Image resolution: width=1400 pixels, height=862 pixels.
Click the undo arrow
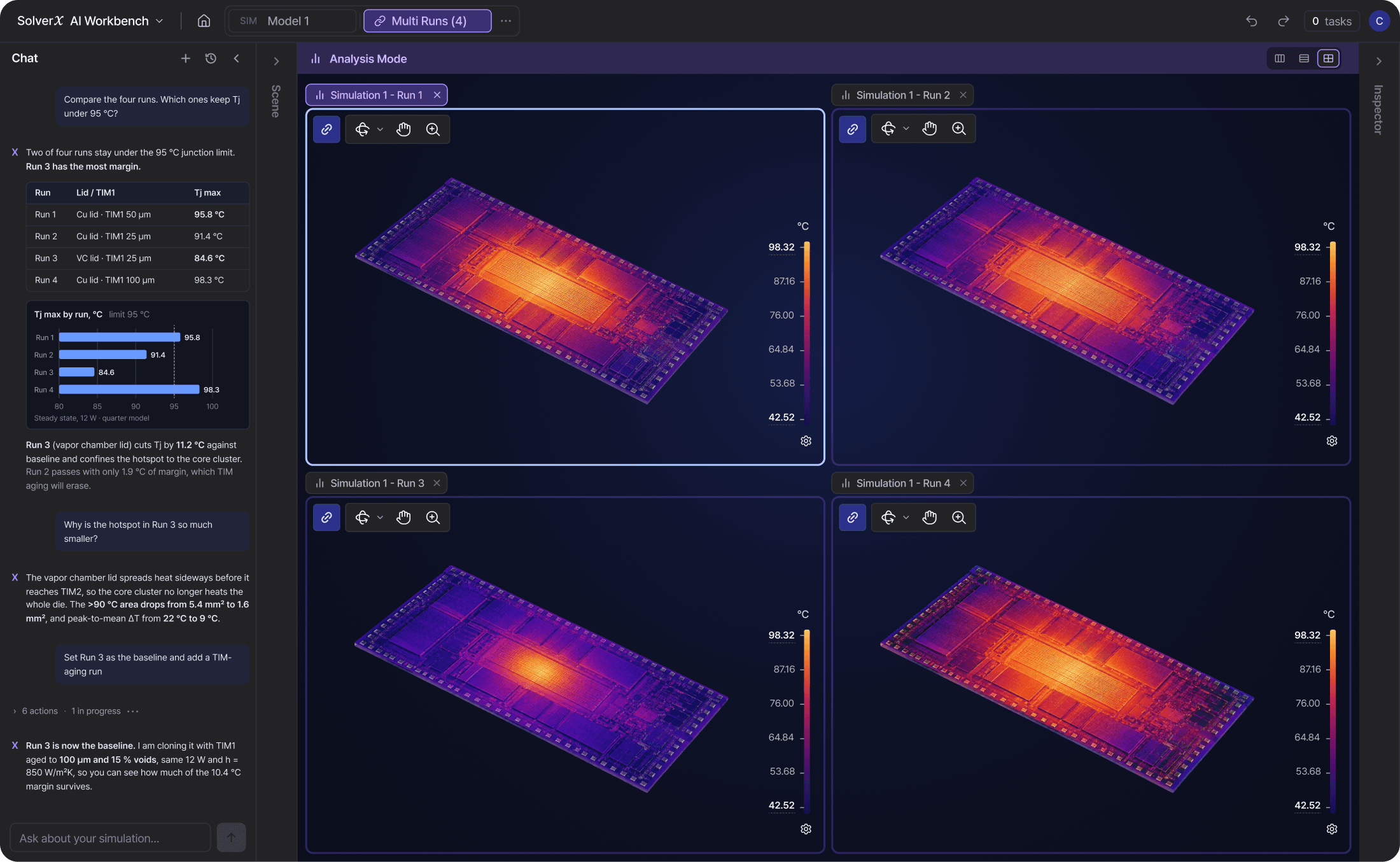pos(1251,21)
